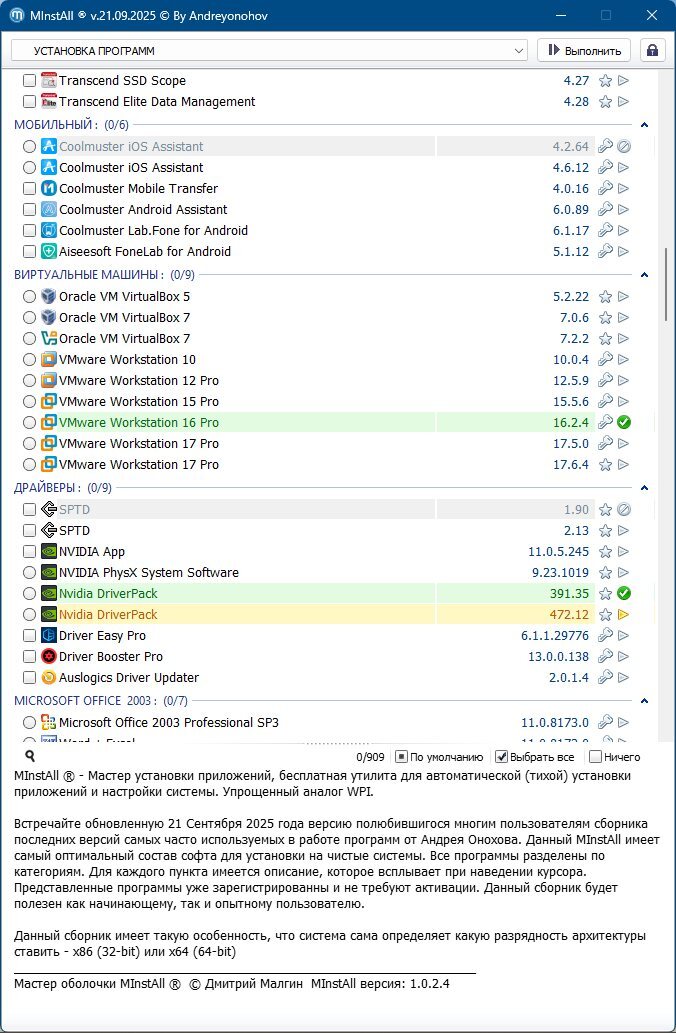The image size is (676, 1033).
Task: Click star icon for NVIDIA App
Action: [x=605, y=552]
